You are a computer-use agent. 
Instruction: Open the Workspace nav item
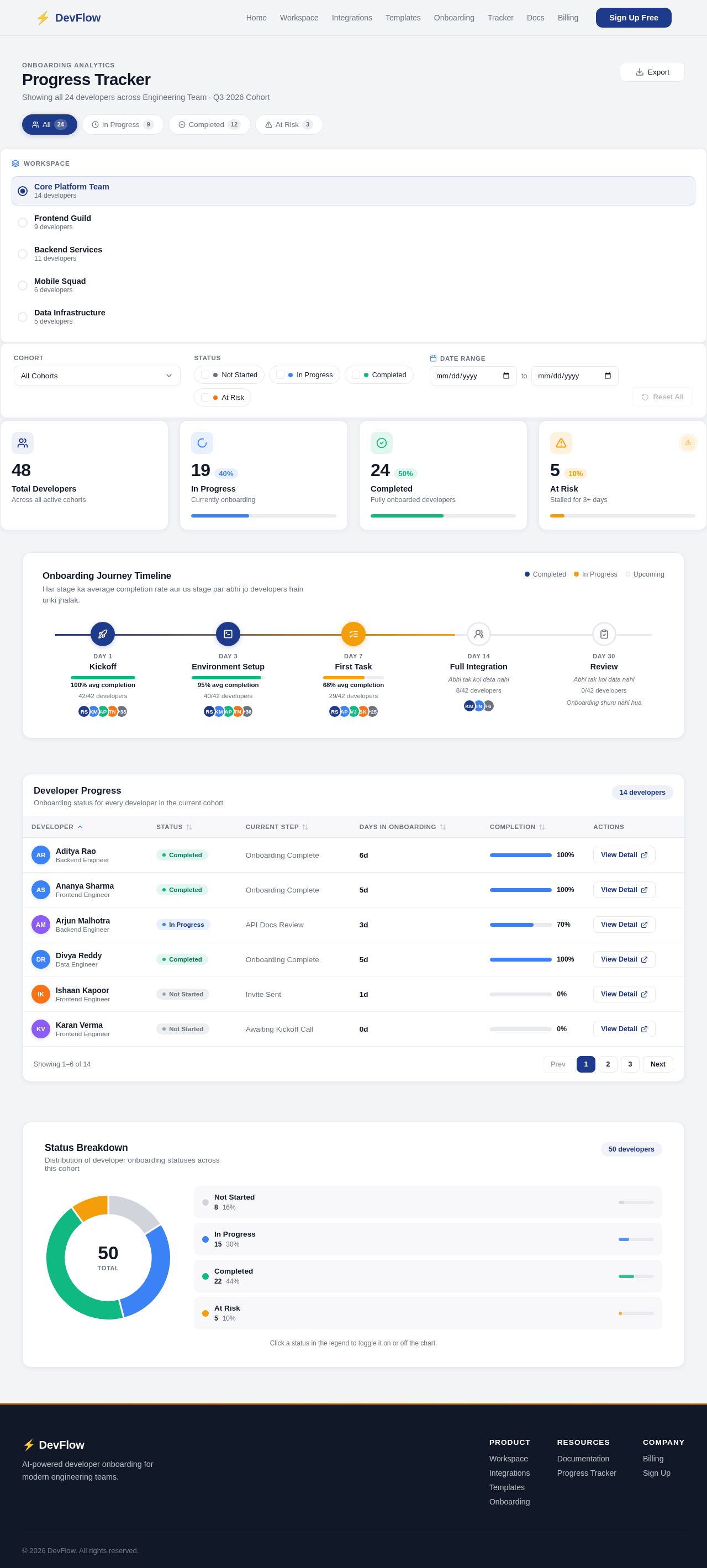coord(299,18)
